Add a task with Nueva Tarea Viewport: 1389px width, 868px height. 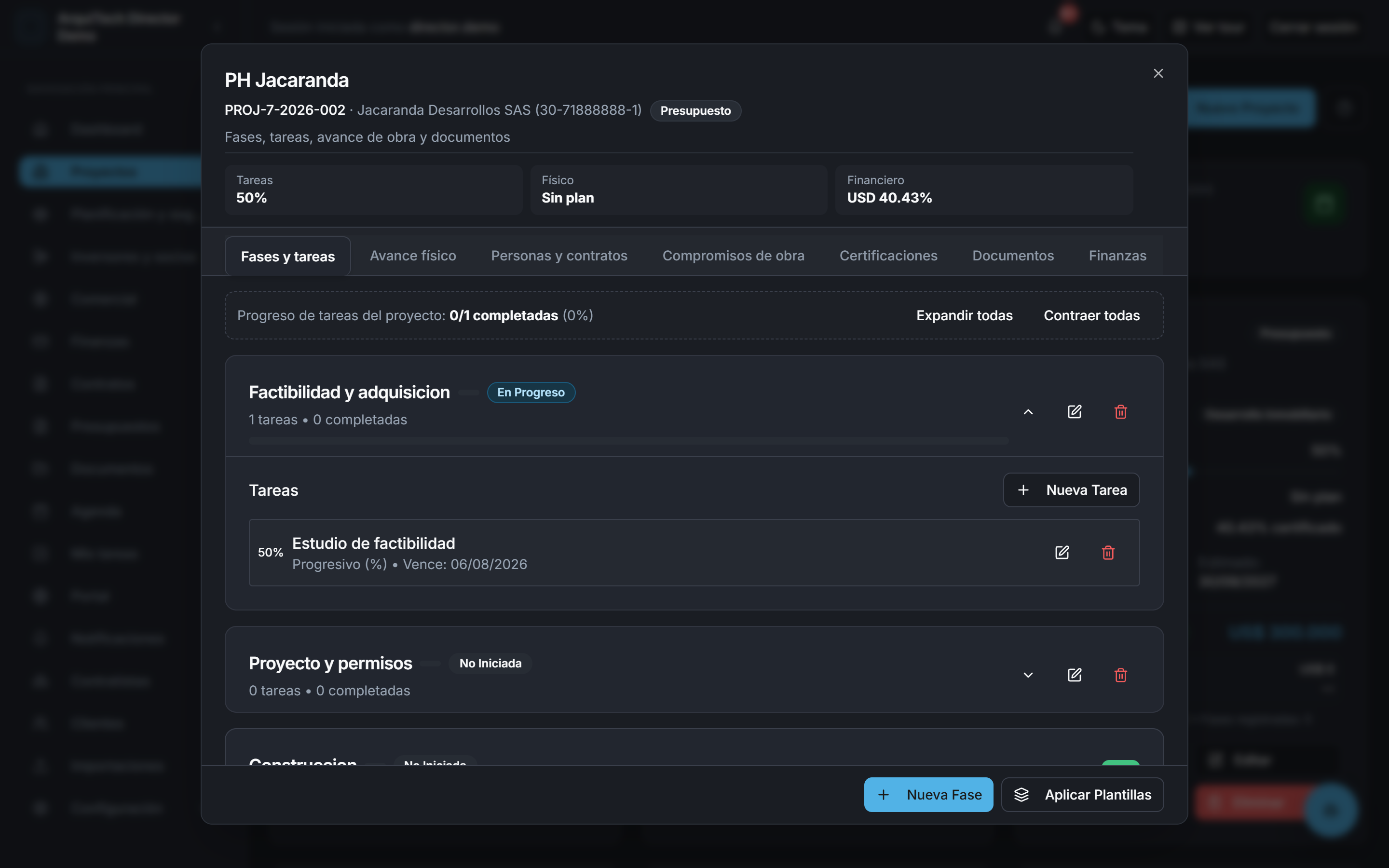[x=1072, y=489]
